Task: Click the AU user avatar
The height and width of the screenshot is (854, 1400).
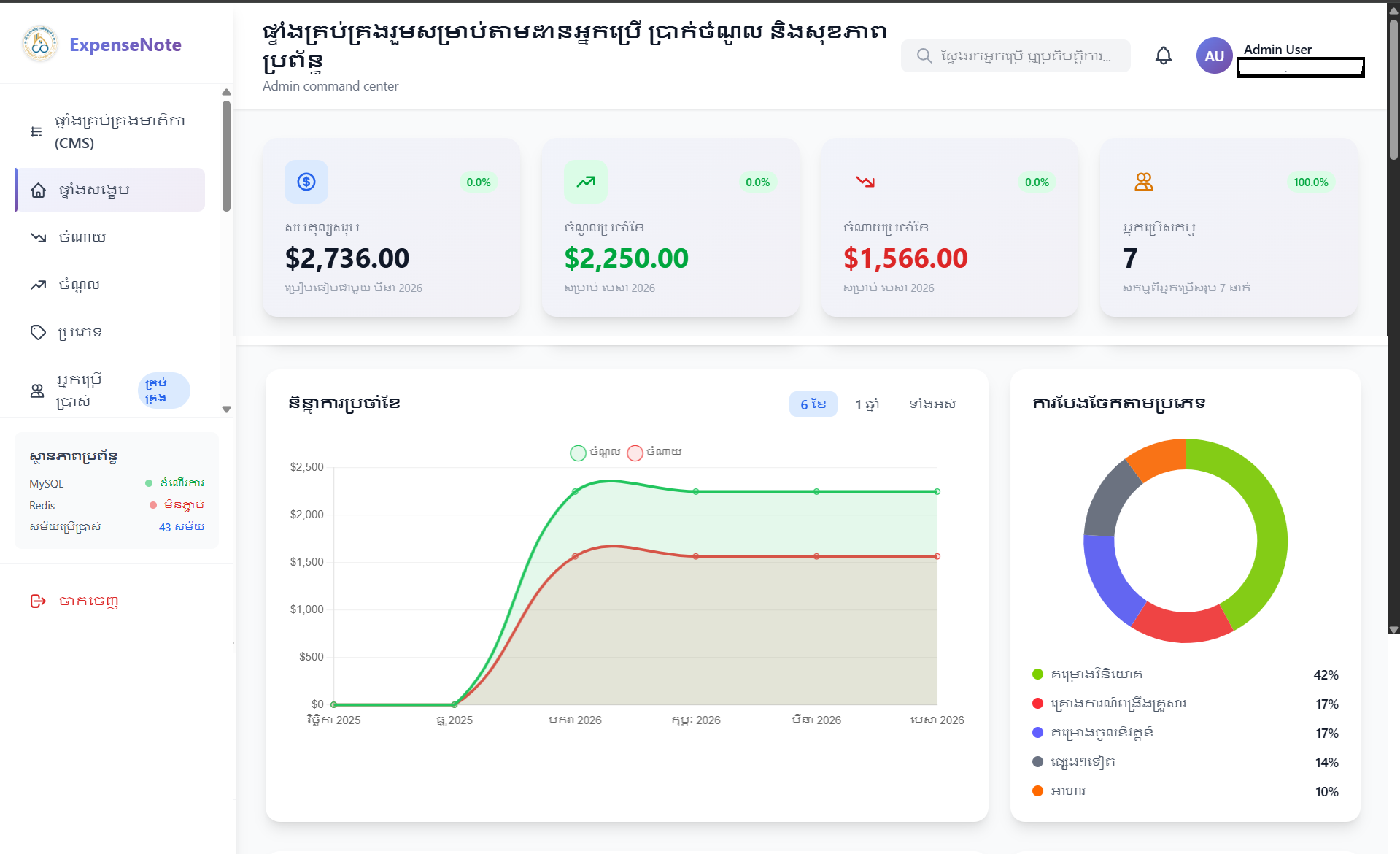Action: 1214,55
